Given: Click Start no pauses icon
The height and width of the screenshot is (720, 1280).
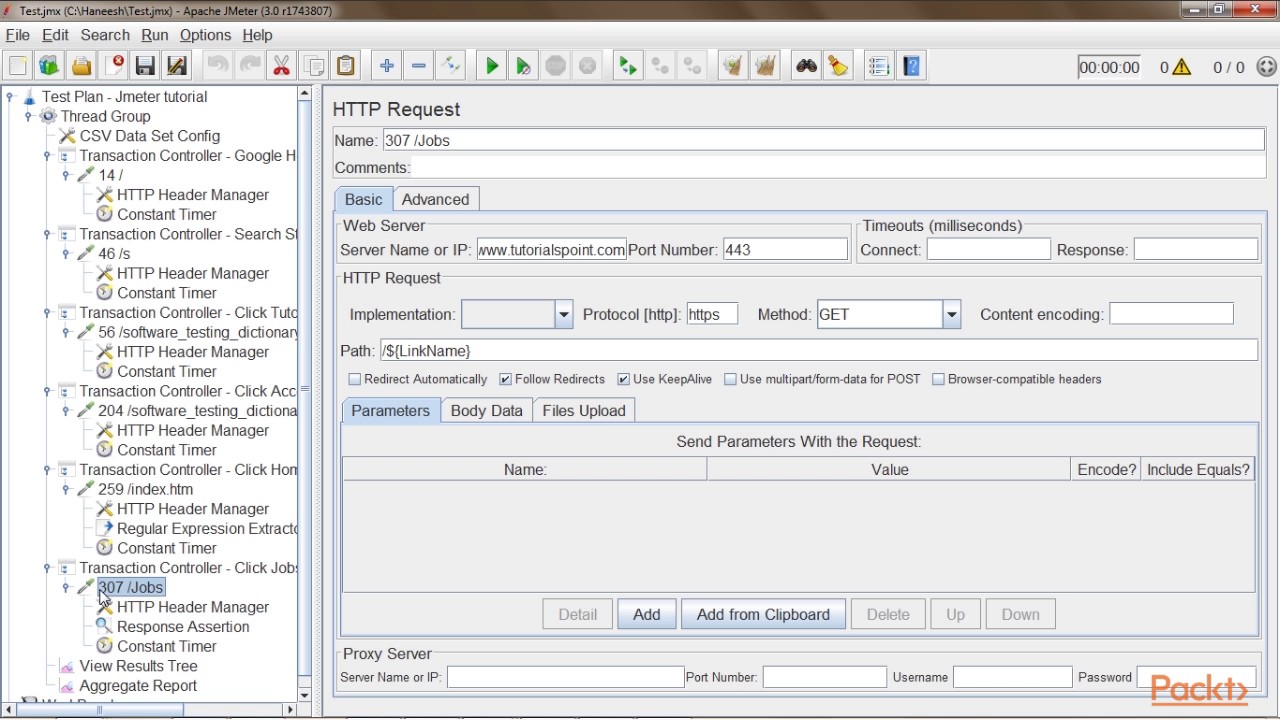Looking at the screenshot, I should pyautogui.click(x=523, y=66).
